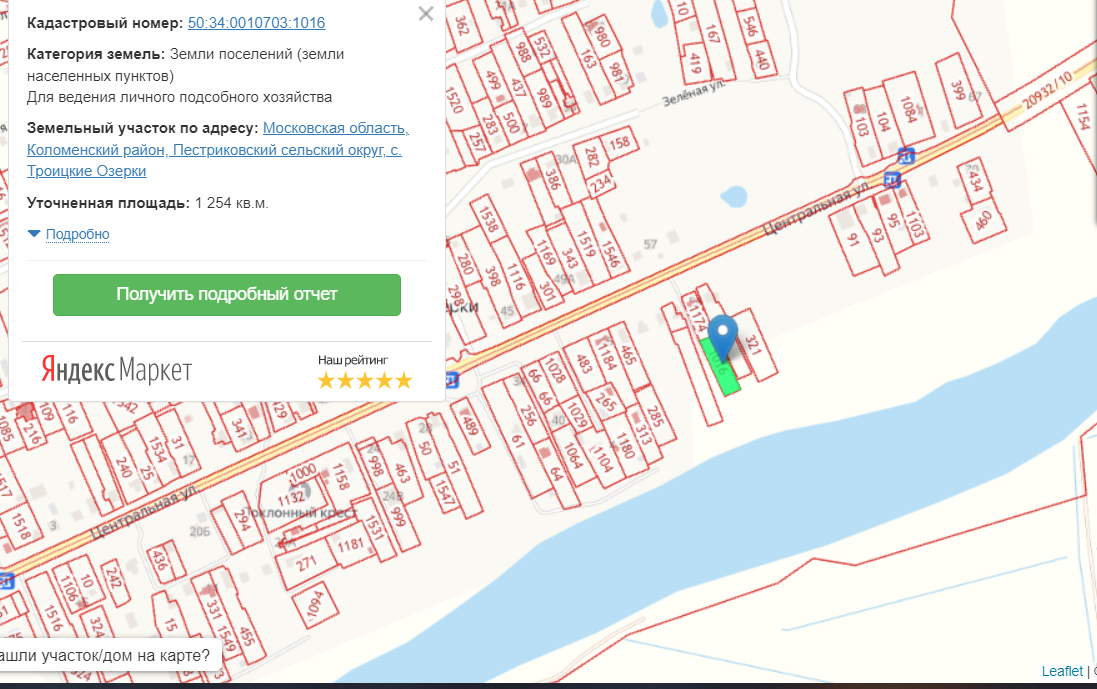Select parcel 1106 on the map

point(68,588)
